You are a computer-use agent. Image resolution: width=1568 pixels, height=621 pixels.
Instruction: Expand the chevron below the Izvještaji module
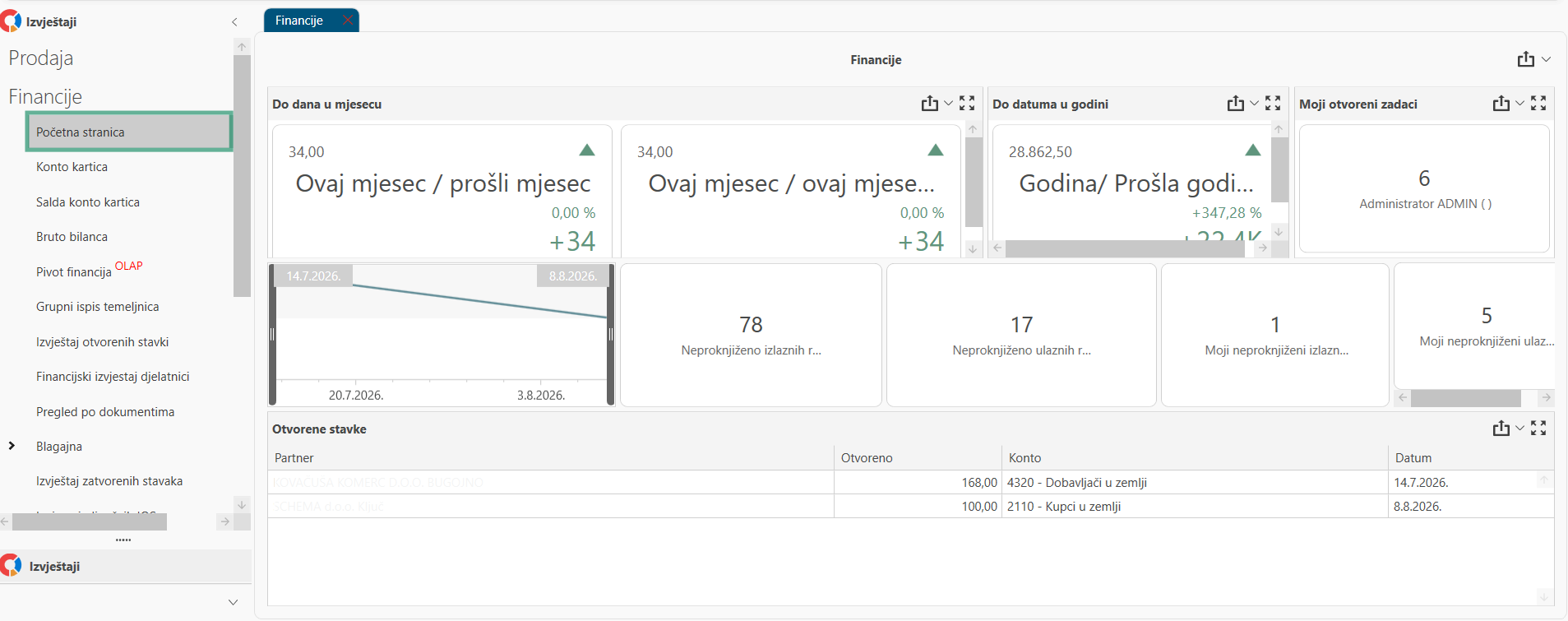(x=234, y=602)
